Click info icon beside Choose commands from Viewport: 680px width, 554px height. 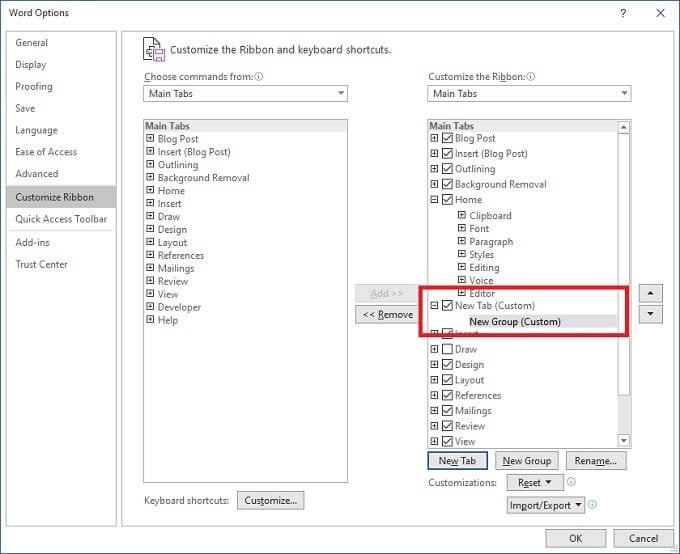(259, 77)
